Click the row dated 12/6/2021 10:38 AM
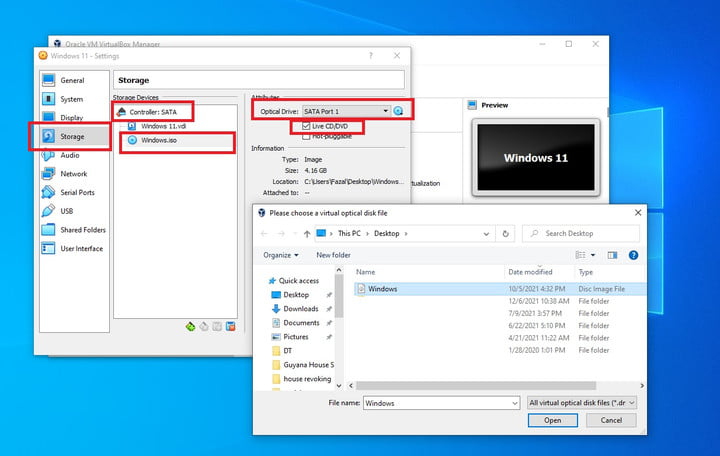This screenshot has height=456, width=720. point(500,301)
